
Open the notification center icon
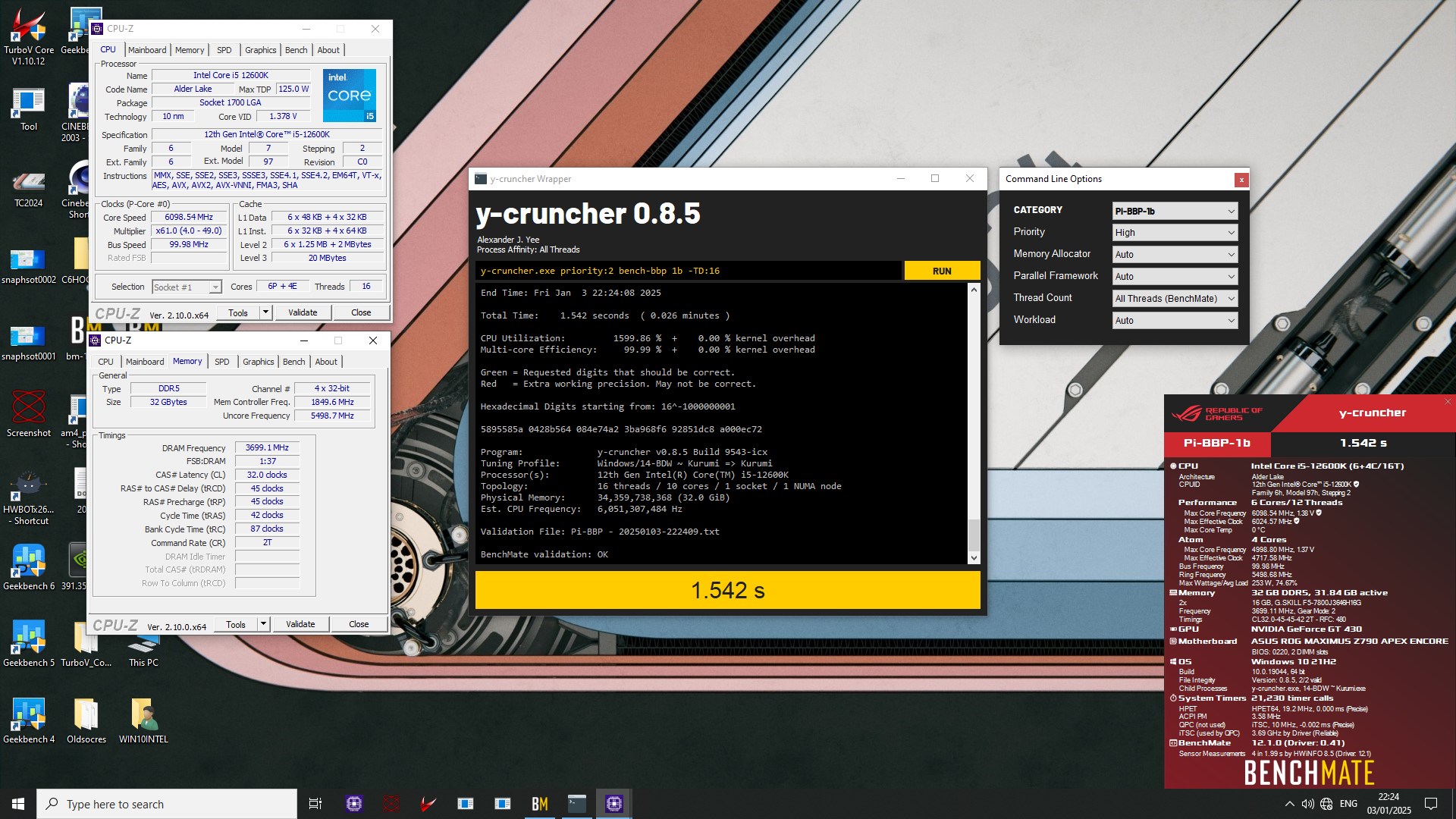1431,804
